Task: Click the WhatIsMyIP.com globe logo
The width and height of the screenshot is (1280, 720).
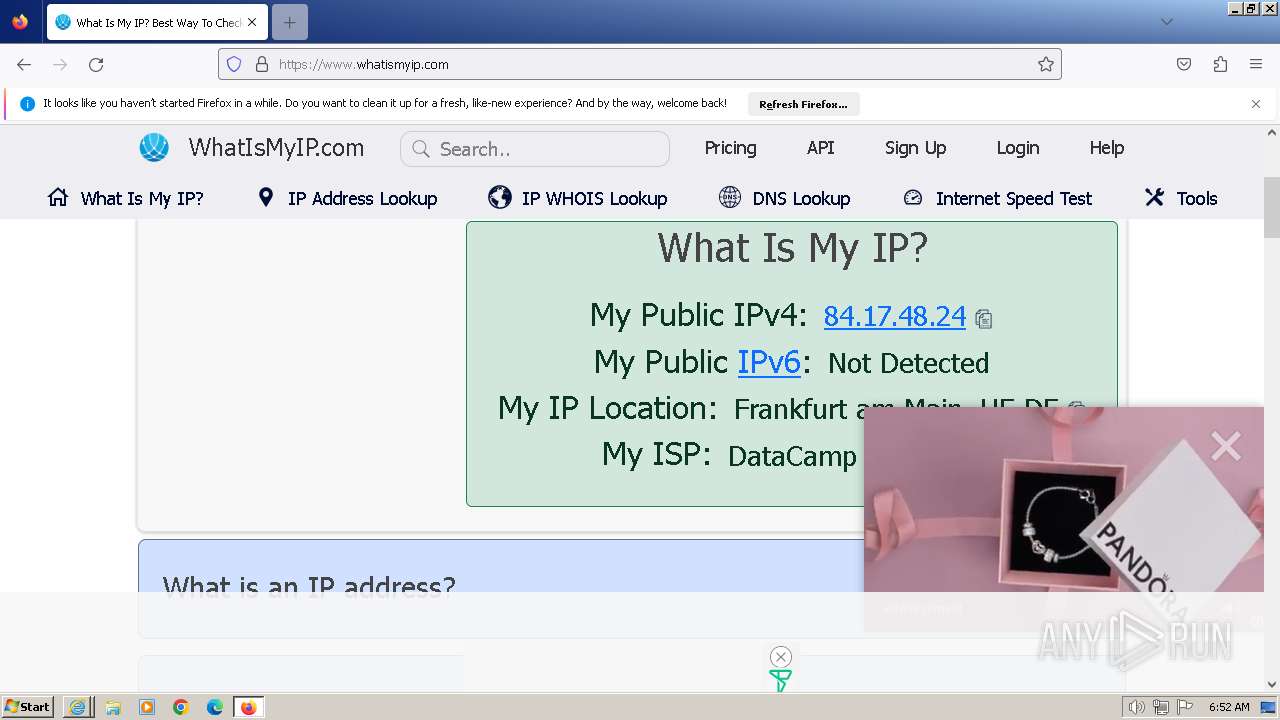Action: pyautogui.click(x=154, y=148)
